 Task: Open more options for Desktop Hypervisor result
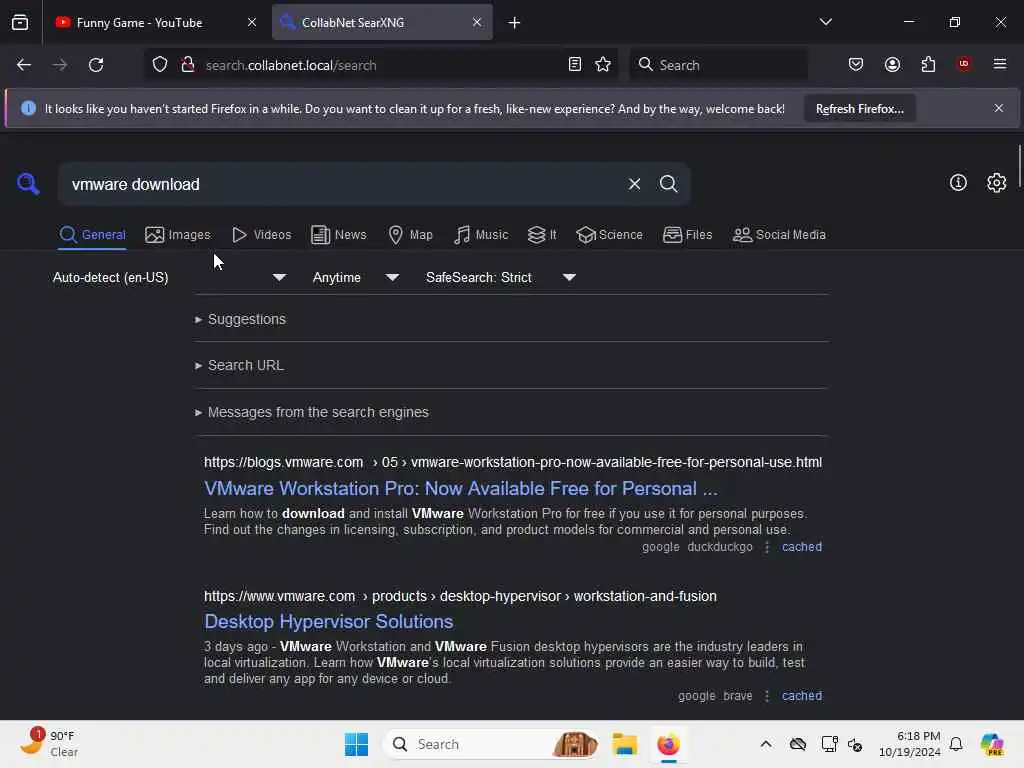(767, 696)
